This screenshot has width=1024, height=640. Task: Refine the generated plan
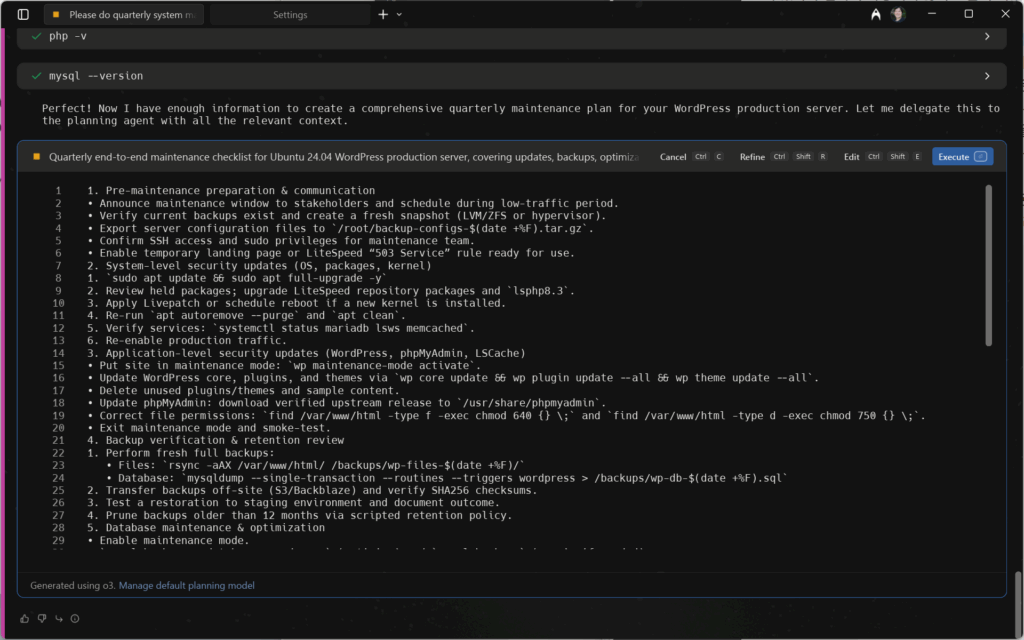pyautogui.click(x=752, y=157)
